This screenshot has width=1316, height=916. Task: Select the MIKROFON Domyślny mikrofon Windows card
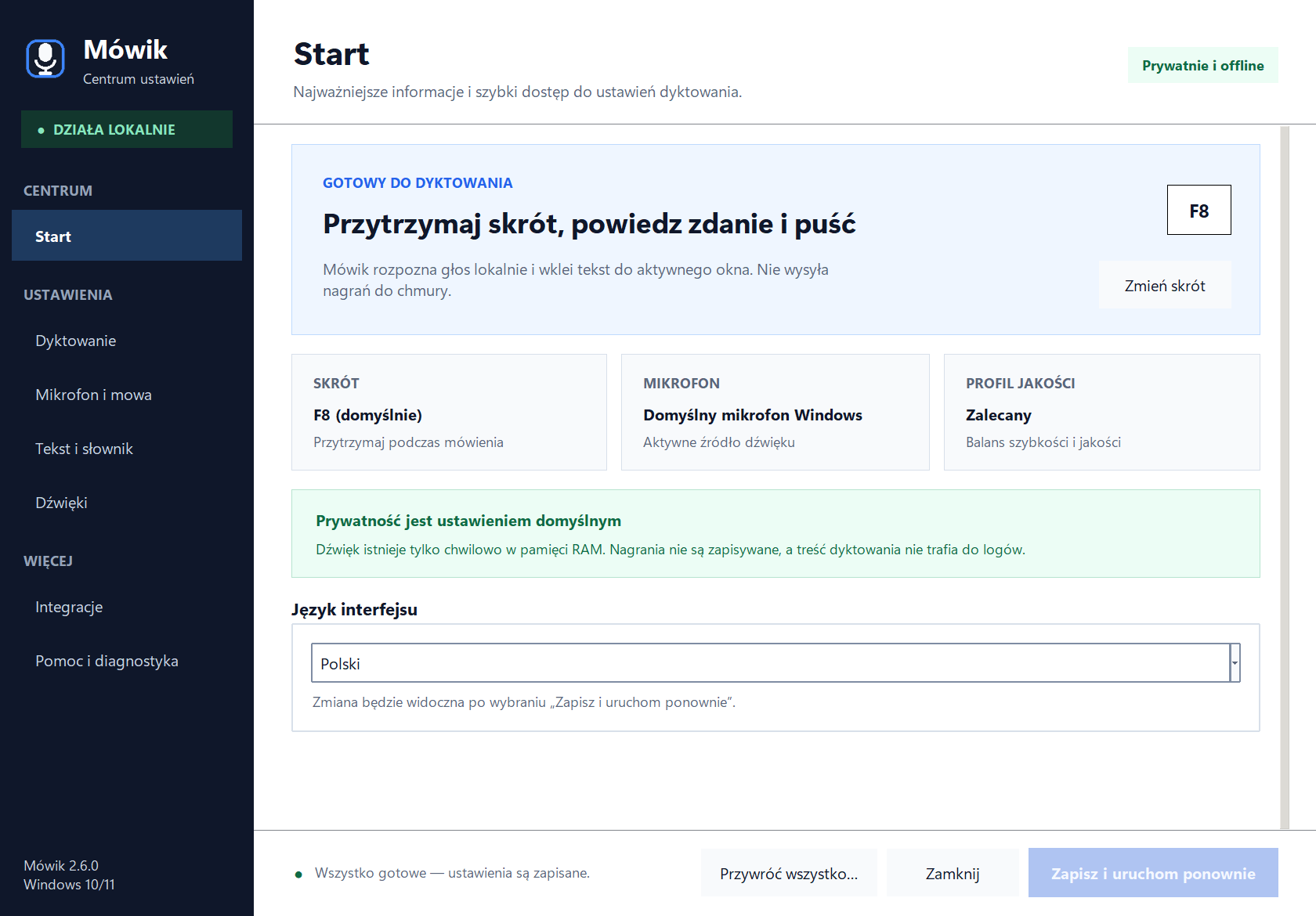point(775,412)
